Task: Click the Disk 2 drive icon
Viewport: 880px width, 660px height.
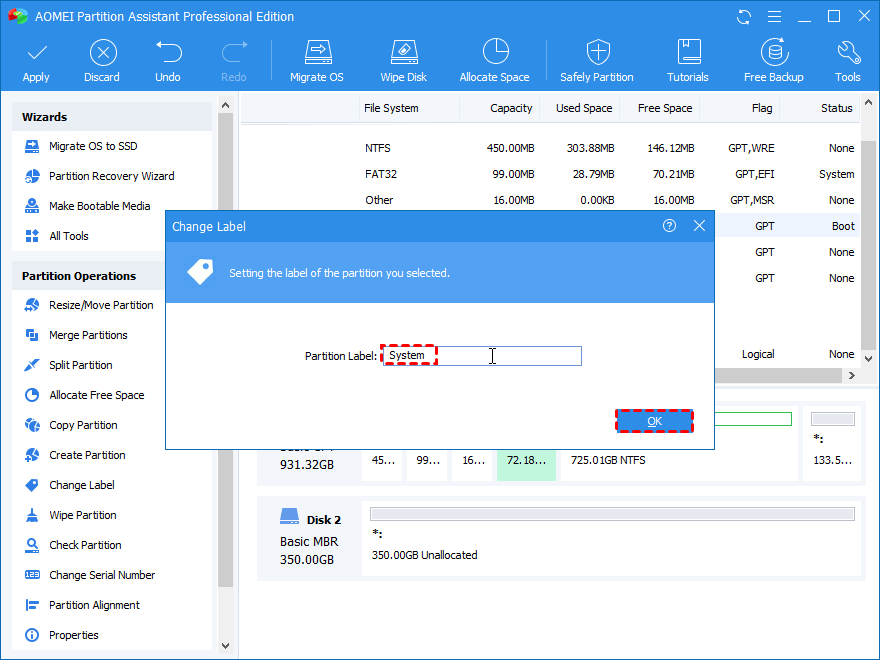Action: pos(290,516)
